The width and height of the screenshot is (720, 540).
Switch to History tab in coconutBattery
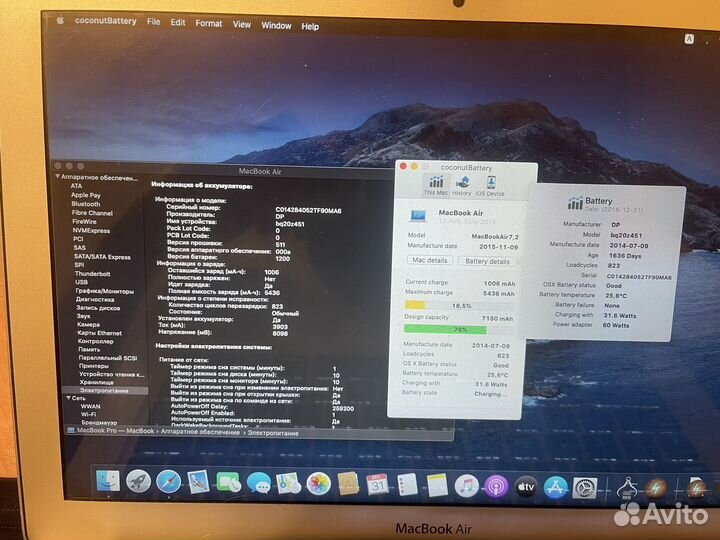(x=462, y=186)
